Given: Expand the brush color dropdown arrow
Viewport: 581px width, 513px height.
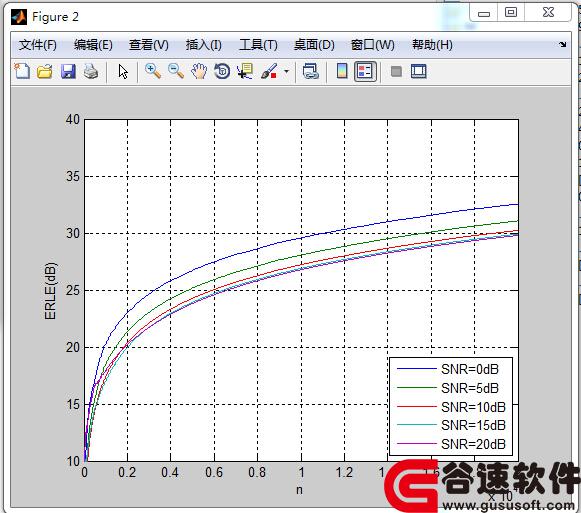Looking at the screenshot, I should tap(286, 71).
